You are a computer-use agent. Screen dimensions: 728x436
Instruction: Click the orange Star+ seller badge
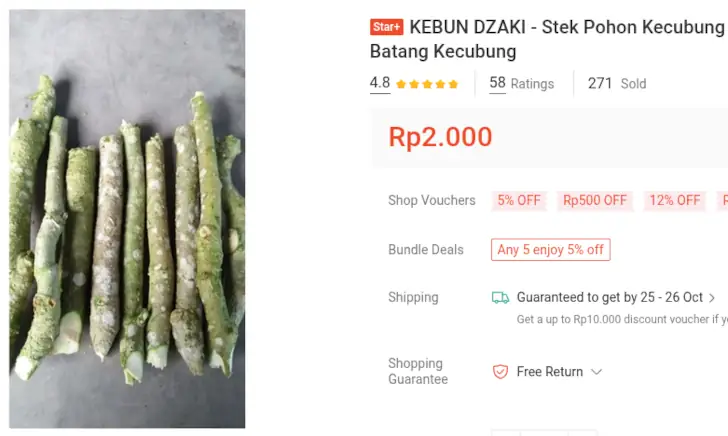[386, 27]
